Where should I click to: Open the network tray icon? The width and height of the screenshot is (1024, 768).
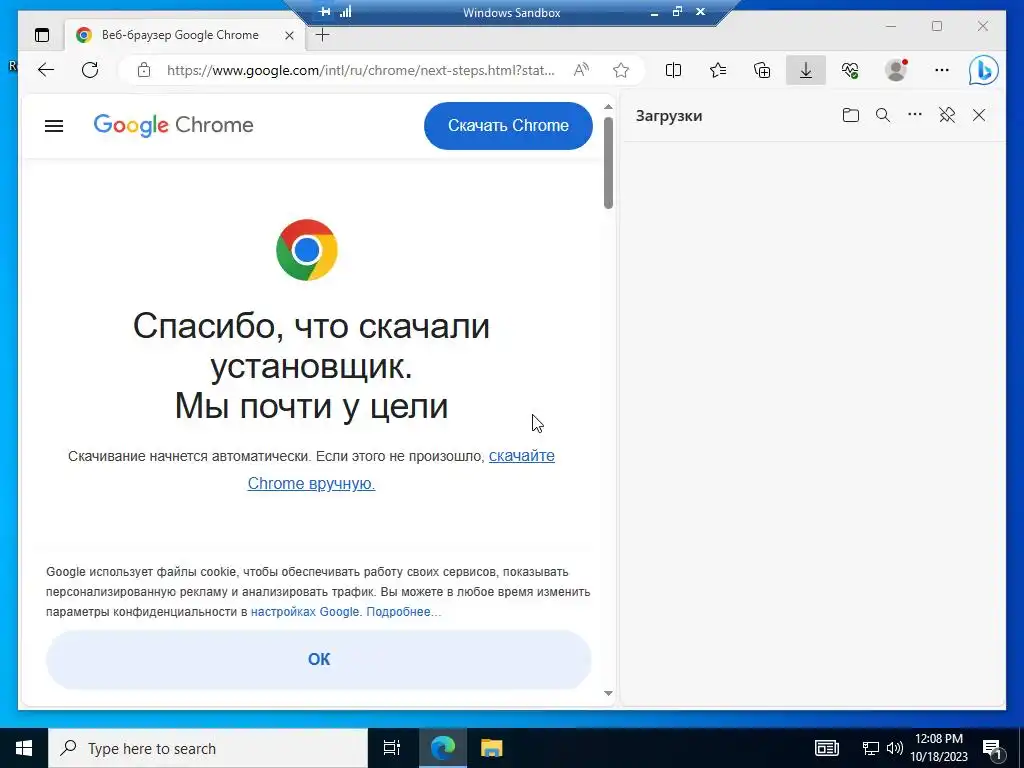pyautogui.click(x=871, y=748)
